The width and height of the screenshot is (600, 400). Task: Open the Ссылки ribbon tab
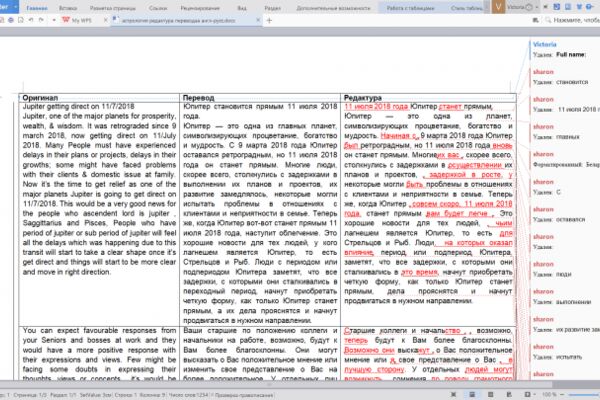click(x=158, y=8)
